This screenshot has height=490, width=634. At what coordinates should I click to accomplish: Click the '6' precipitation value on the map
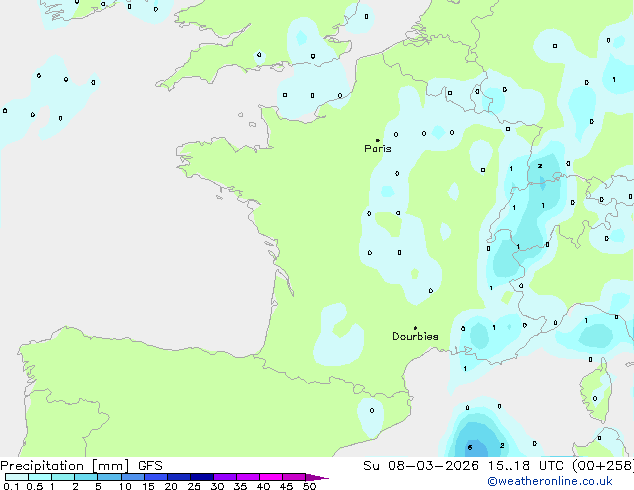coord(470,447)
